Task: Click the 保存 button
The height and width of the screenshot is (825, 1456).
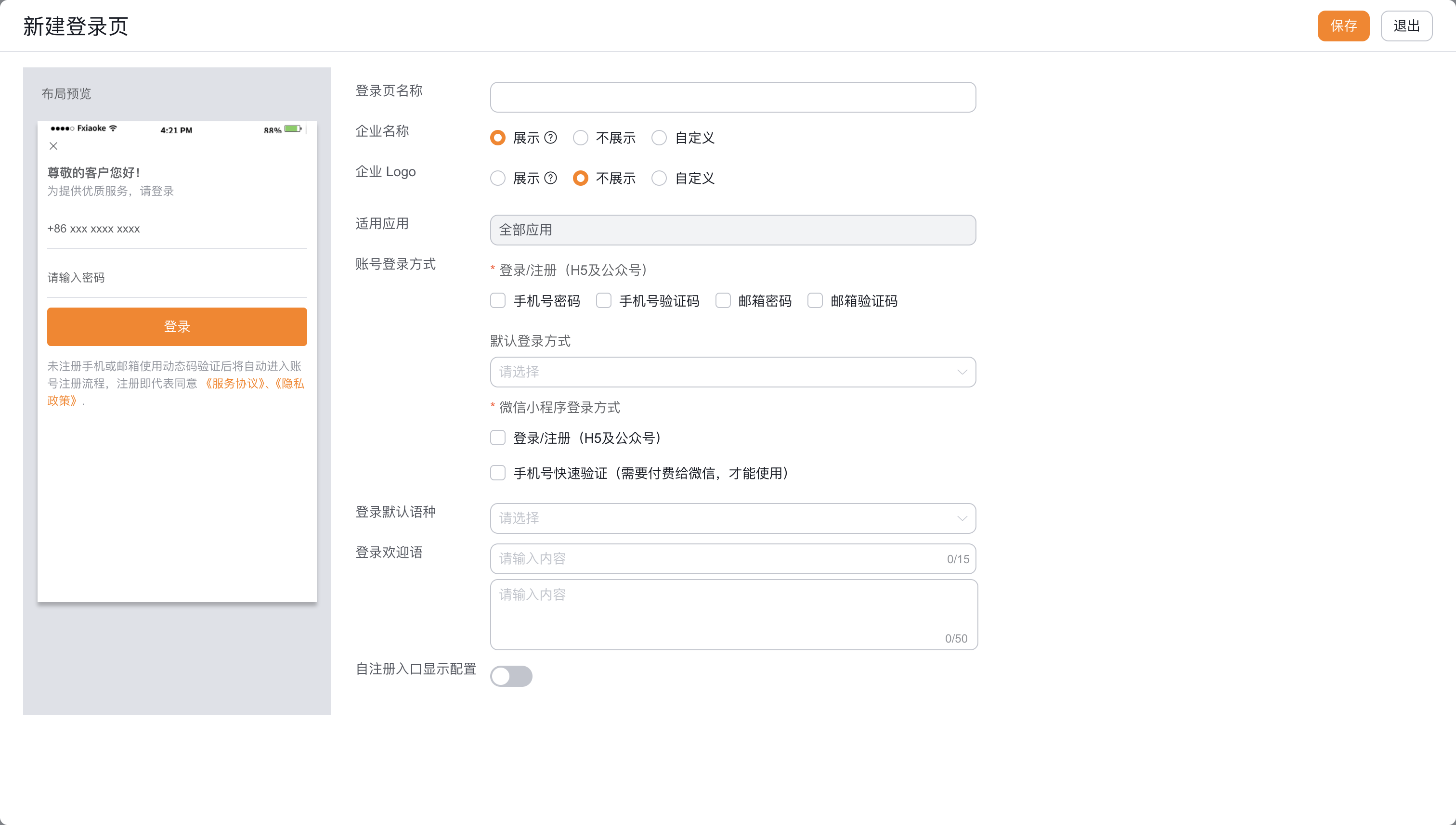Action: pyautogui.click(x=1343, y=26)
